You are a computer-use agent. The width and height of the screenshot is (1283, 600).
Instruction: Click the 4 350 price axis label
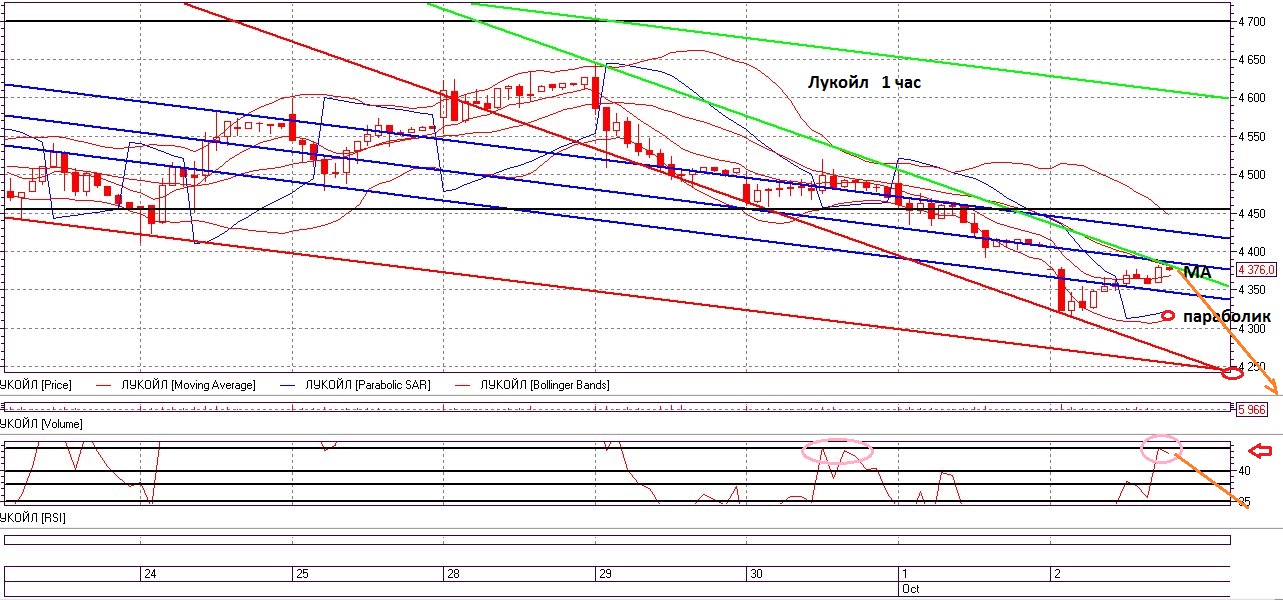1254,290
